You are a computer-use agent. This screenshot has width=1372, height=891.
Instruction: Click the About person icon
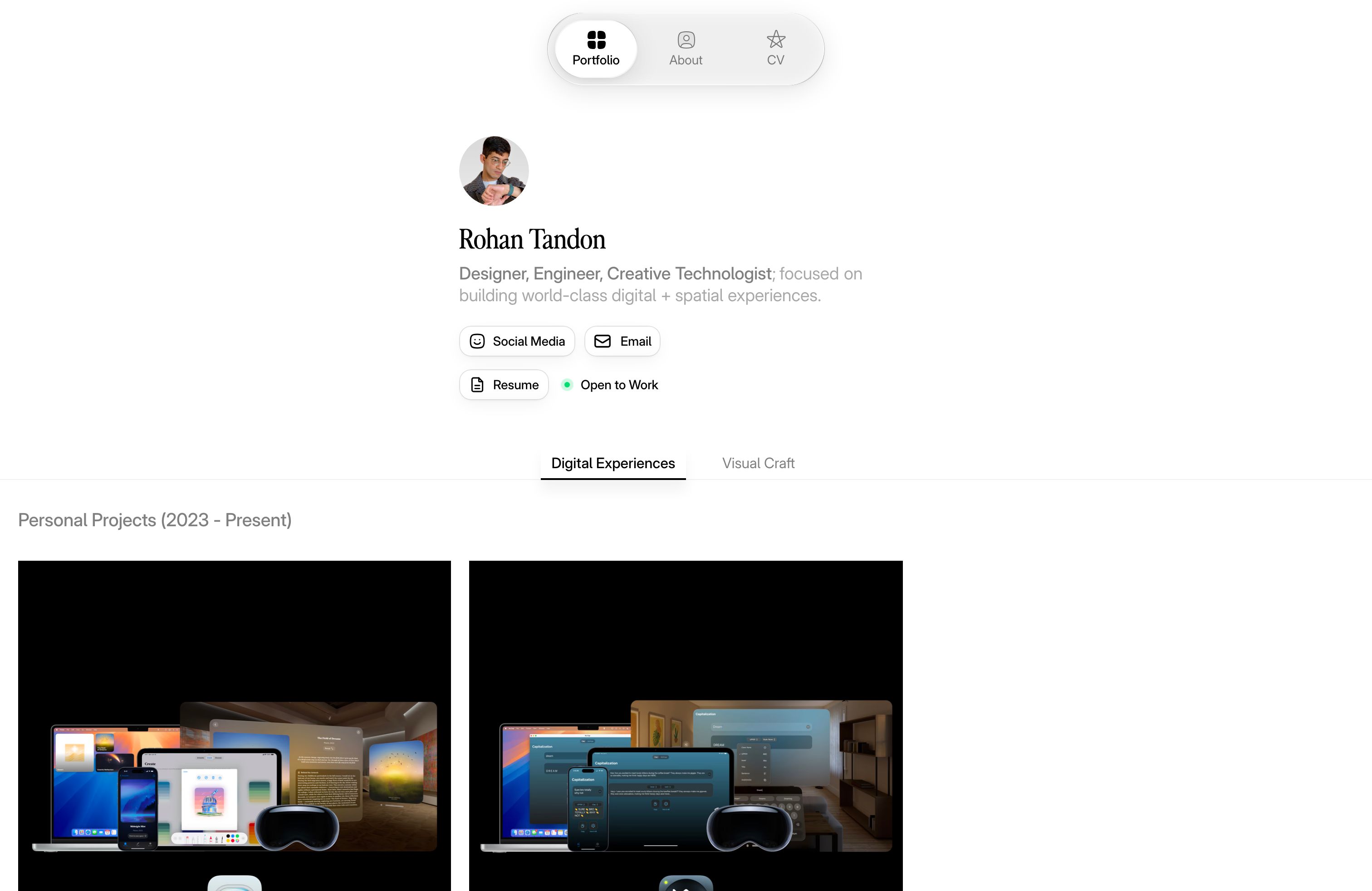coord(686,39)
